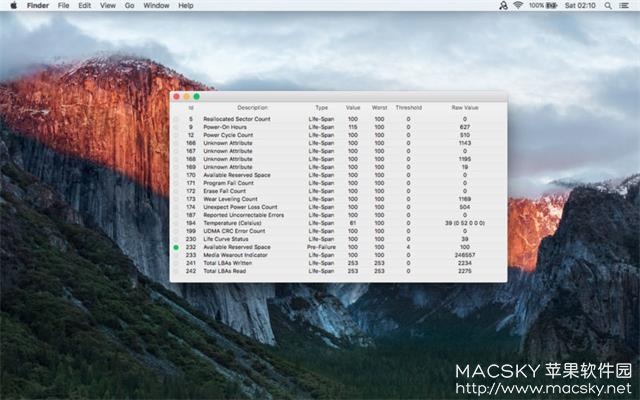This screenshot has height=400, width=640.
Task: Close the SMART attributes window
Action: pyautogui.click(x=176, y=97)
